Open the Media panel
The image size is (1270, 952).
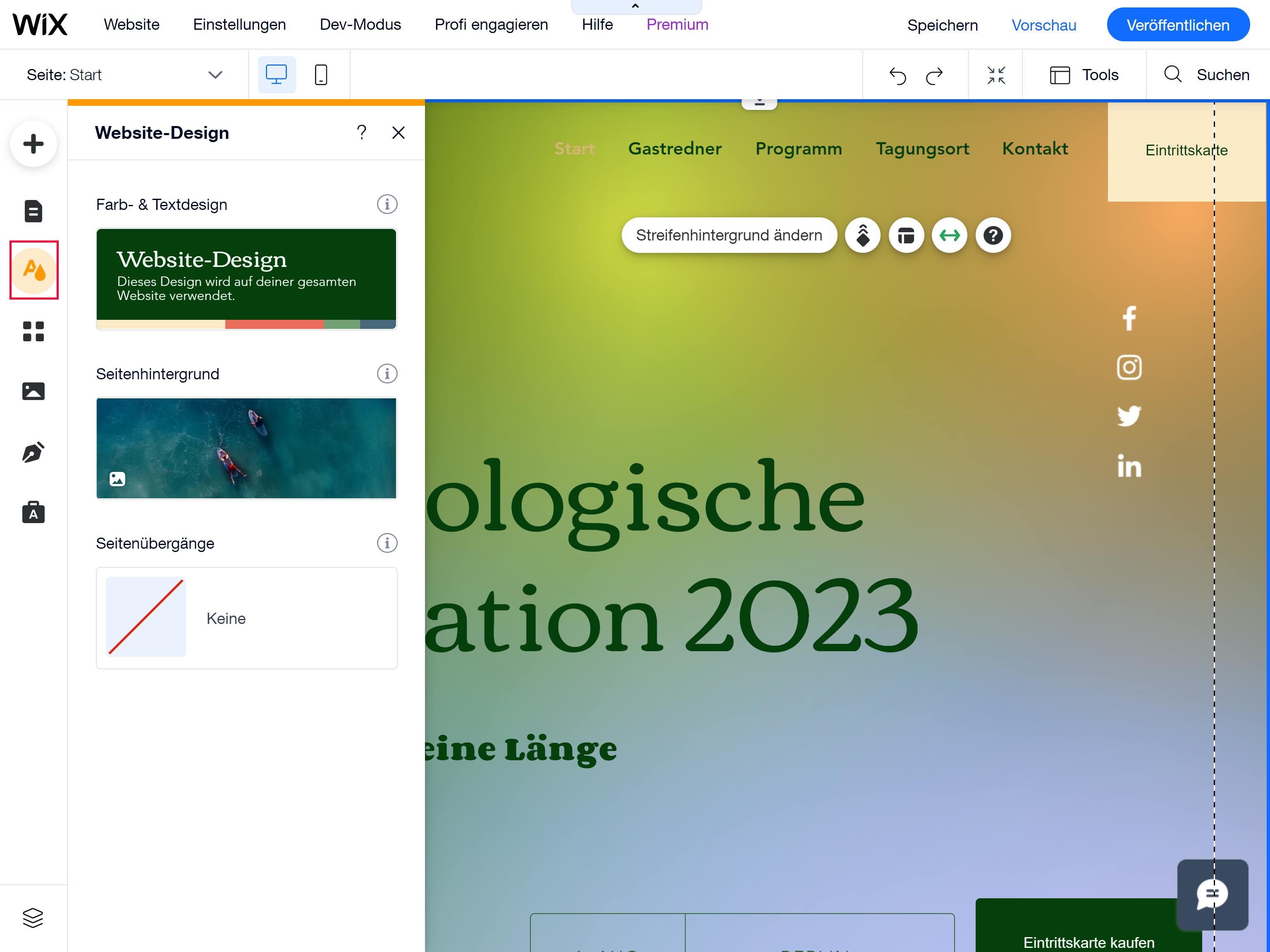[x=33, y=391]
